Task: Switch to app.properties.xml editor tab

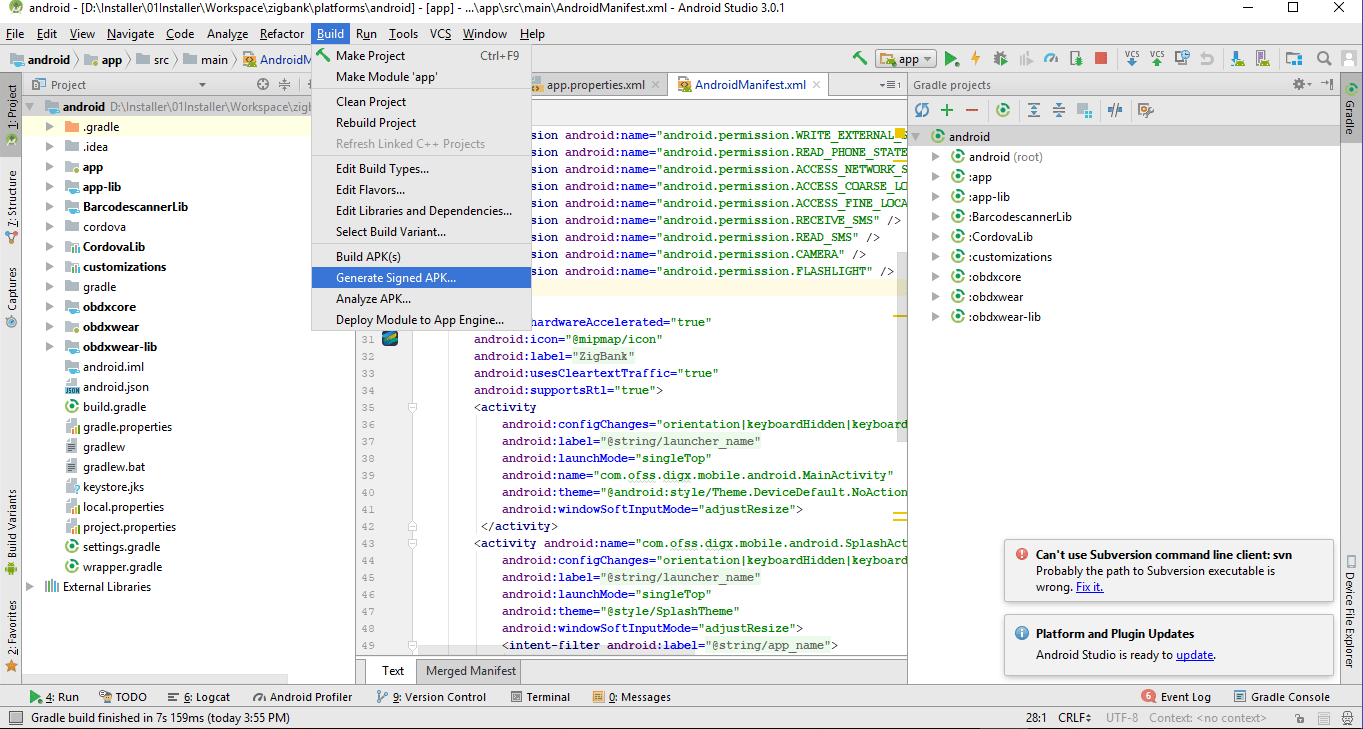Action: point(595,85)
